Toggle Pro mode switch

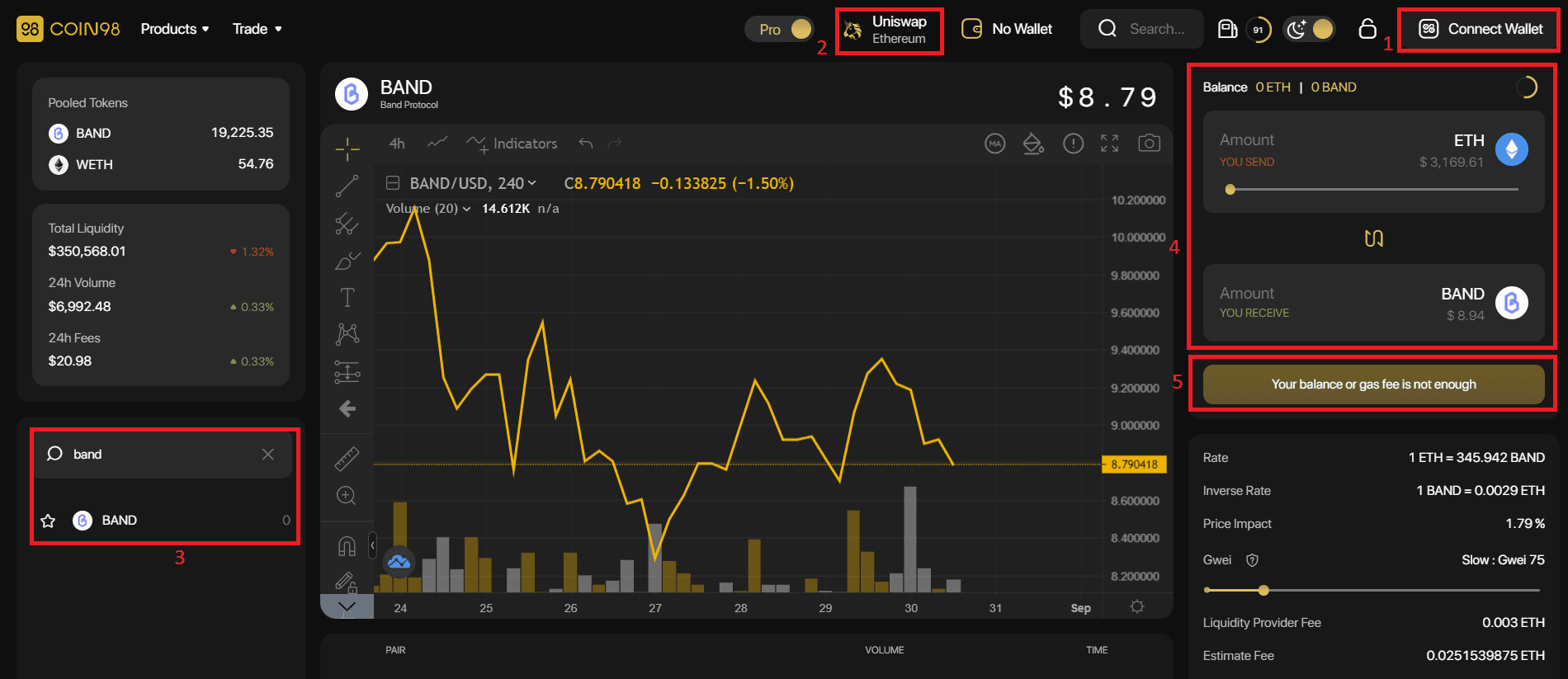click(x=779, y=29)
